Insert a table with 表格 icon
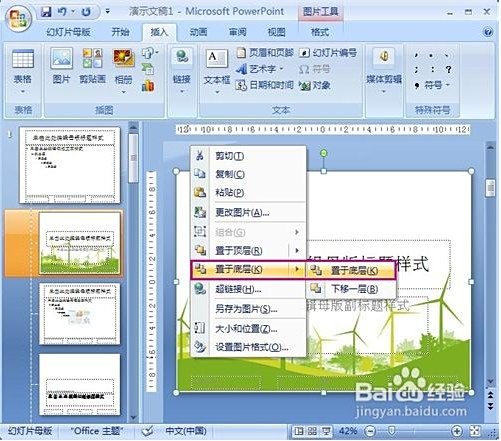 pyautogui.click(x=23, y=71)
